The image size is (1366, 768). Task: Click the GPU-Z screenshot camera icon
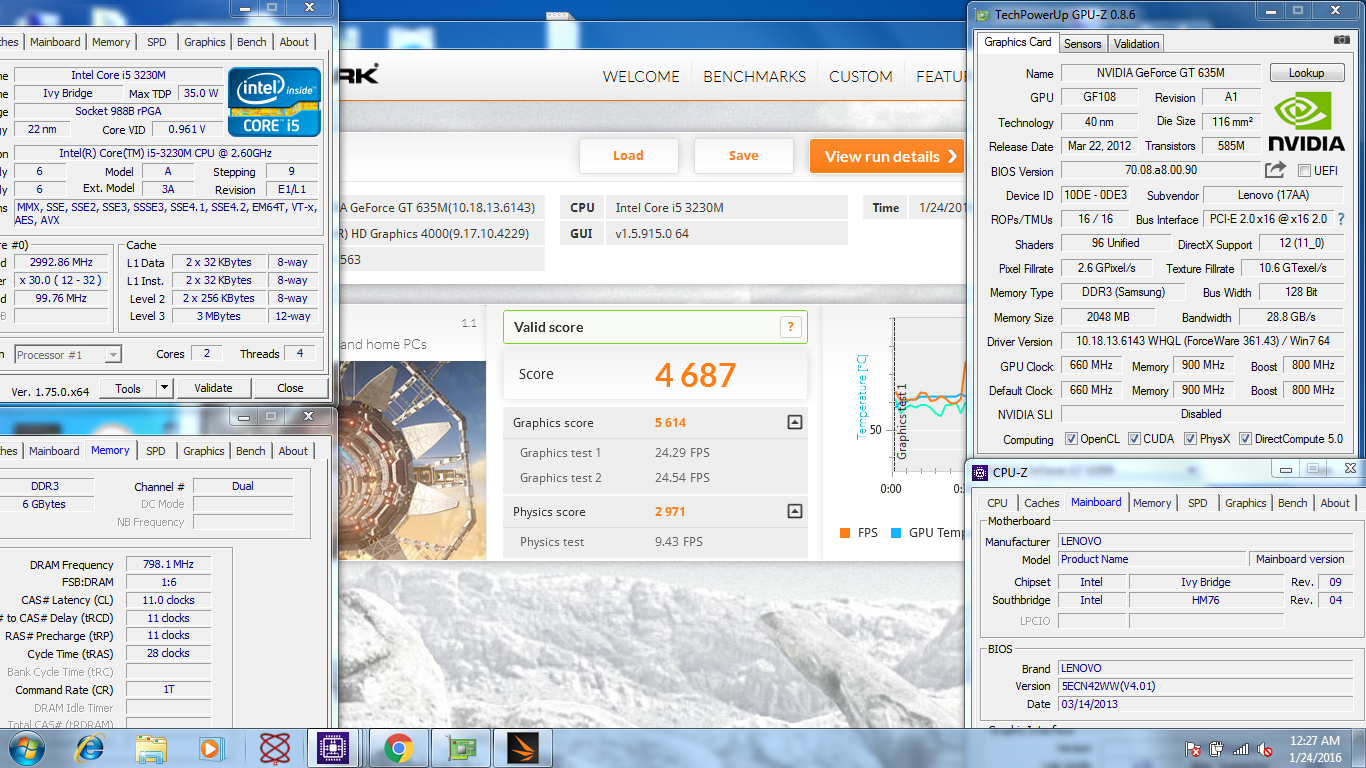(1342, 40)
